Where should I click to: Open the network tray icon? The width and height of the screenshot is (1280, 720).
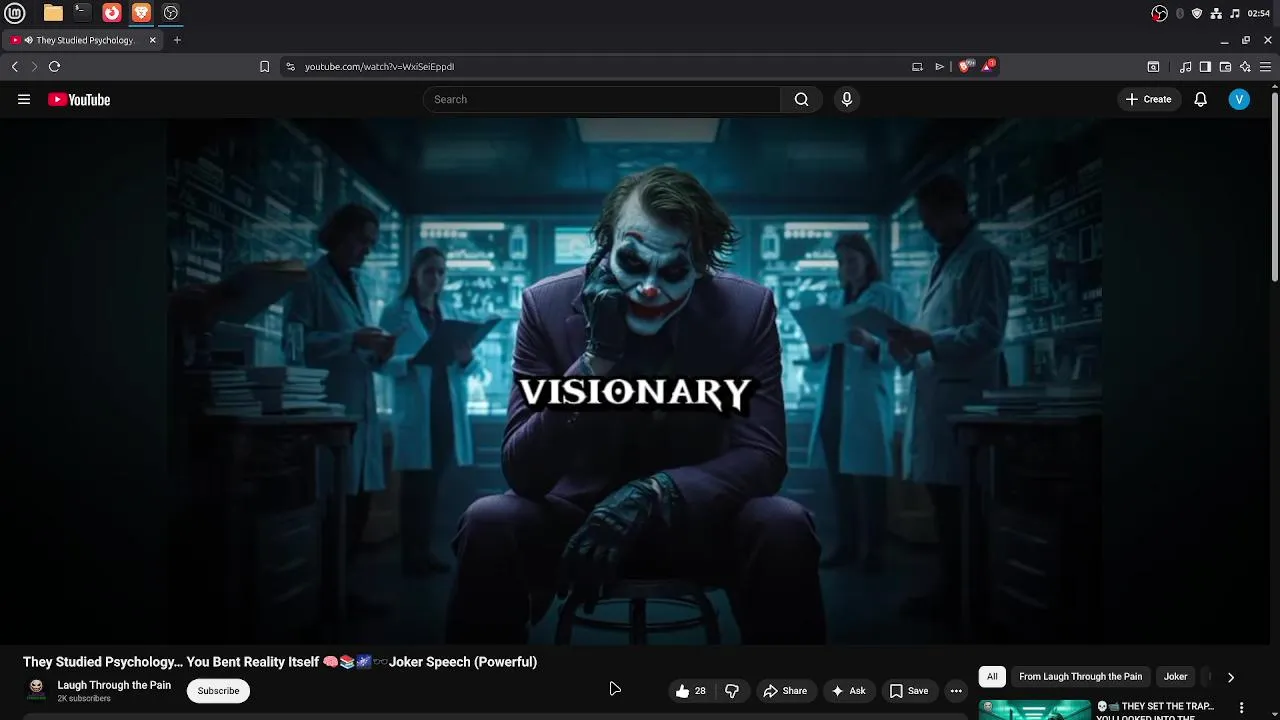click(1216, 13)
